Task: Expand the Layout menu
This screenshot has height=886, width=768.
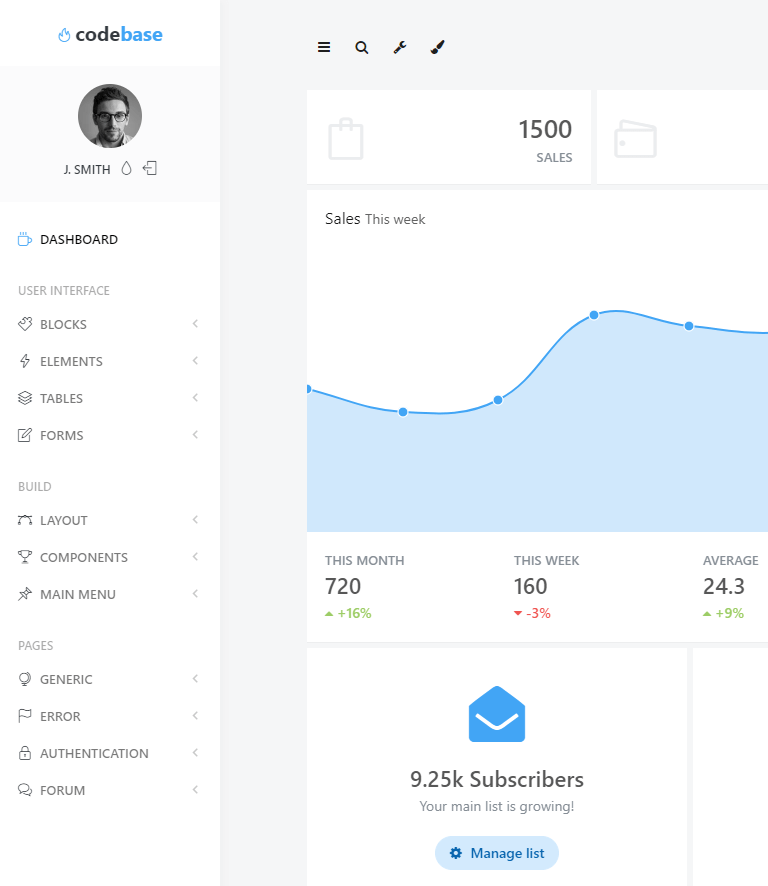Action: [63, 521]
